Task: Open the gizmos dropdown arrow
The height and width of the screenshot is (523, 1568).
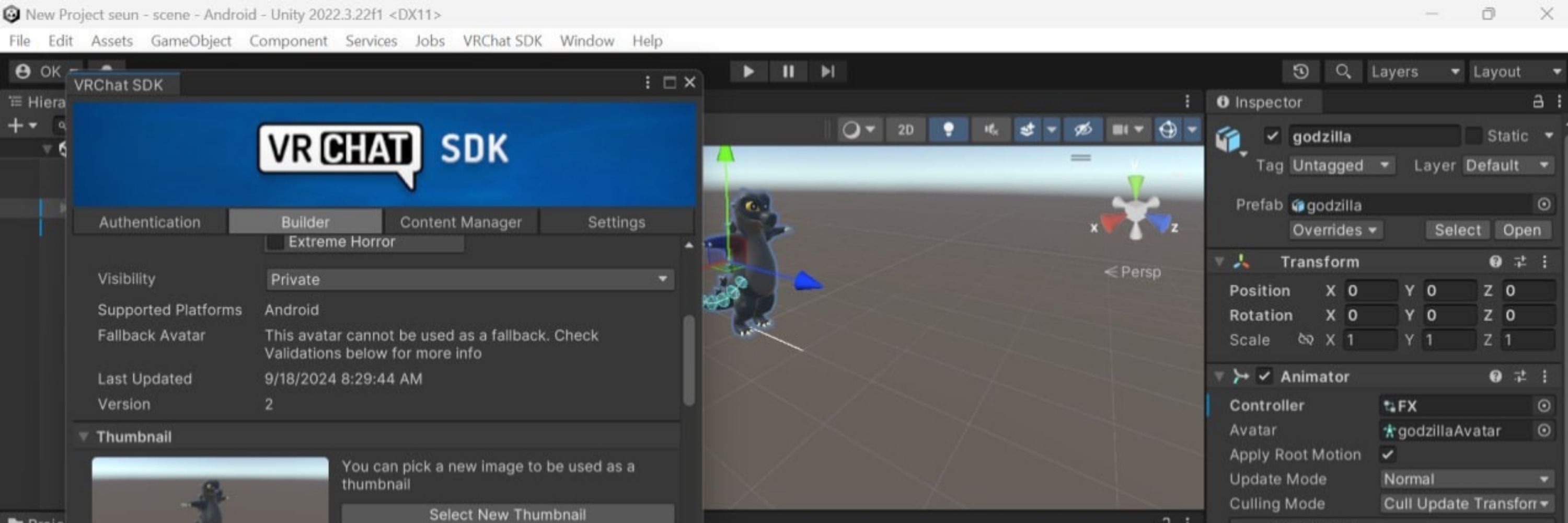Action: click(1192, 130)
